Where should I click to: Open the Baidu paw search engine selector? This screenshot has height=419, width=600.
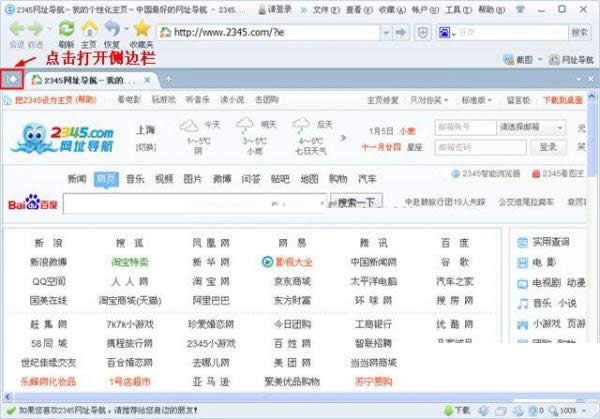(x=446, y=33)
